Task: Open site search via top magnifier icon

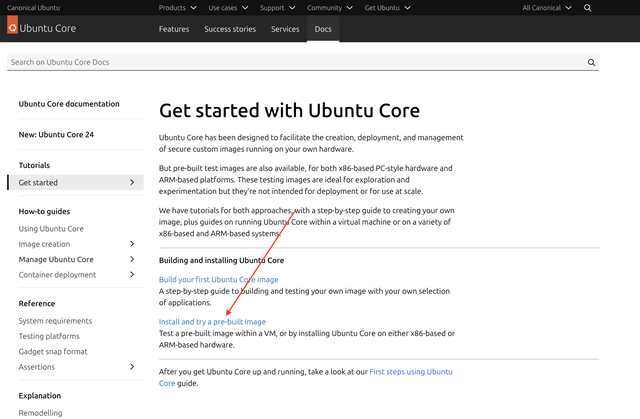Action: coord(587,8)
